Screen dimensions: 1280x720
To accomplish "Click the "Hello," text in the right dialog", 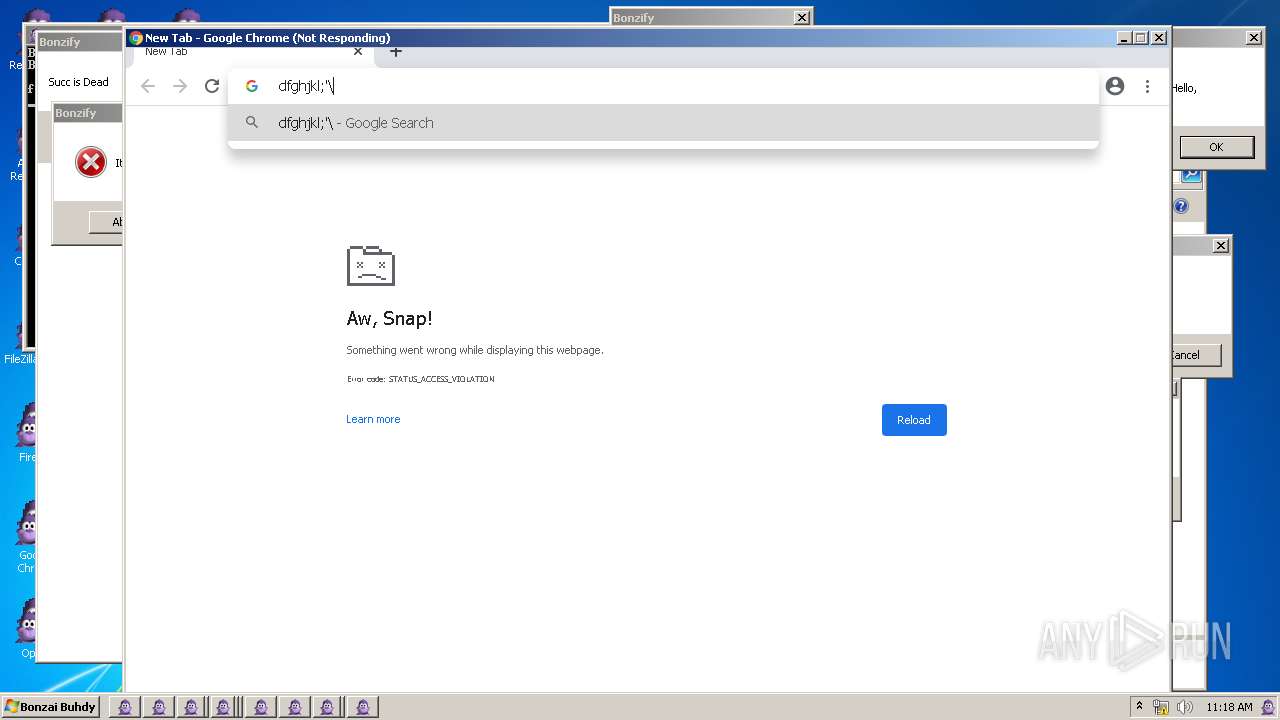I will (1184, 88).
